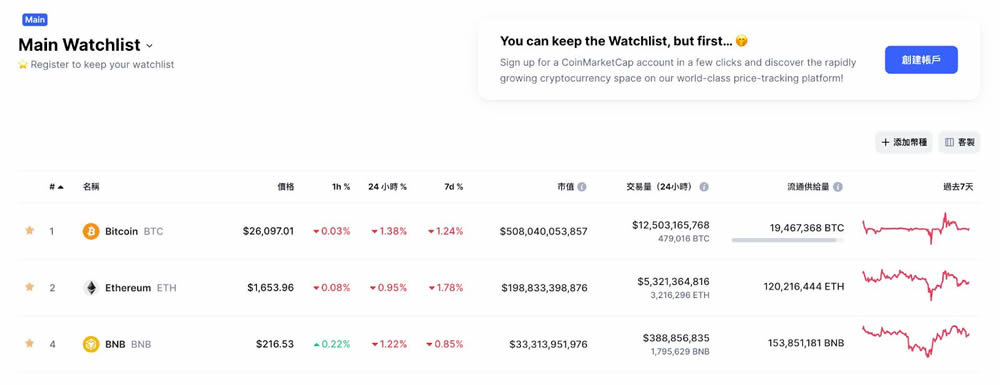Screen dimensions: 1000x385
Task: Click the Ethereum diamond logo icon
Action: click(x=91, y=288)
